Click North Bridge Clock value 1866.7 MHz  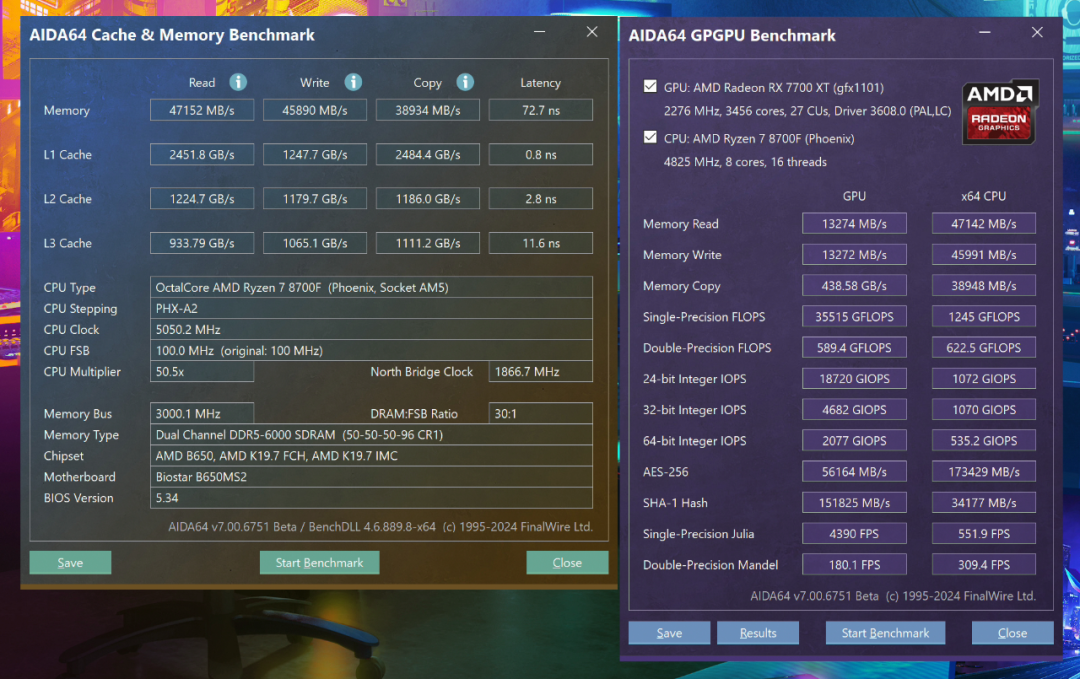(x=541, y=371)
